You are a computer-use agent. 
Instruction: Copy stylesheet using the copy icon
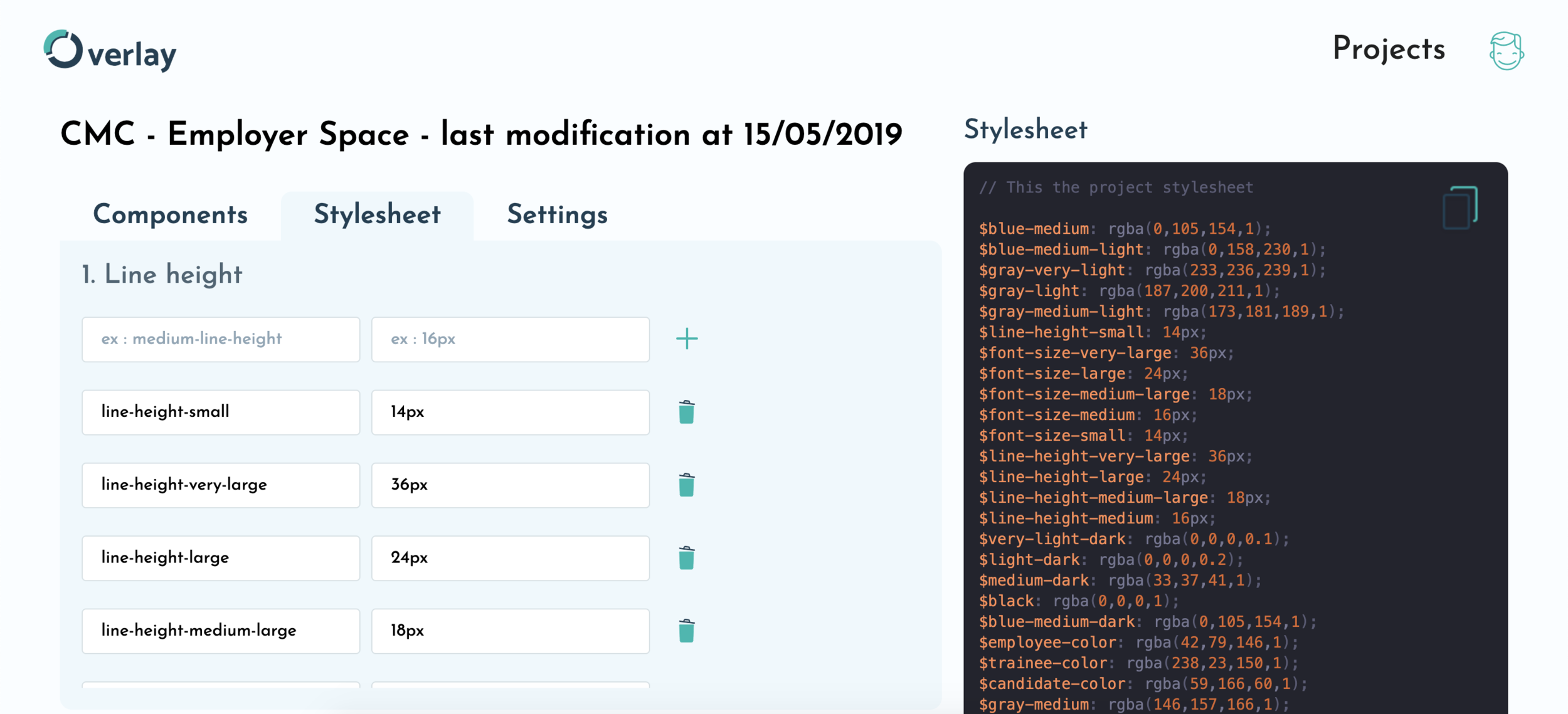[1459, 207]
